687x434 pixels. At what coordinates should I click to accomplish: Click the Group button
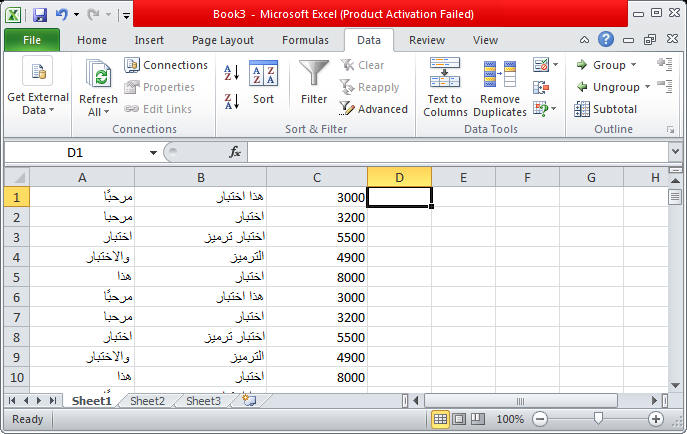tap(601, 65)
